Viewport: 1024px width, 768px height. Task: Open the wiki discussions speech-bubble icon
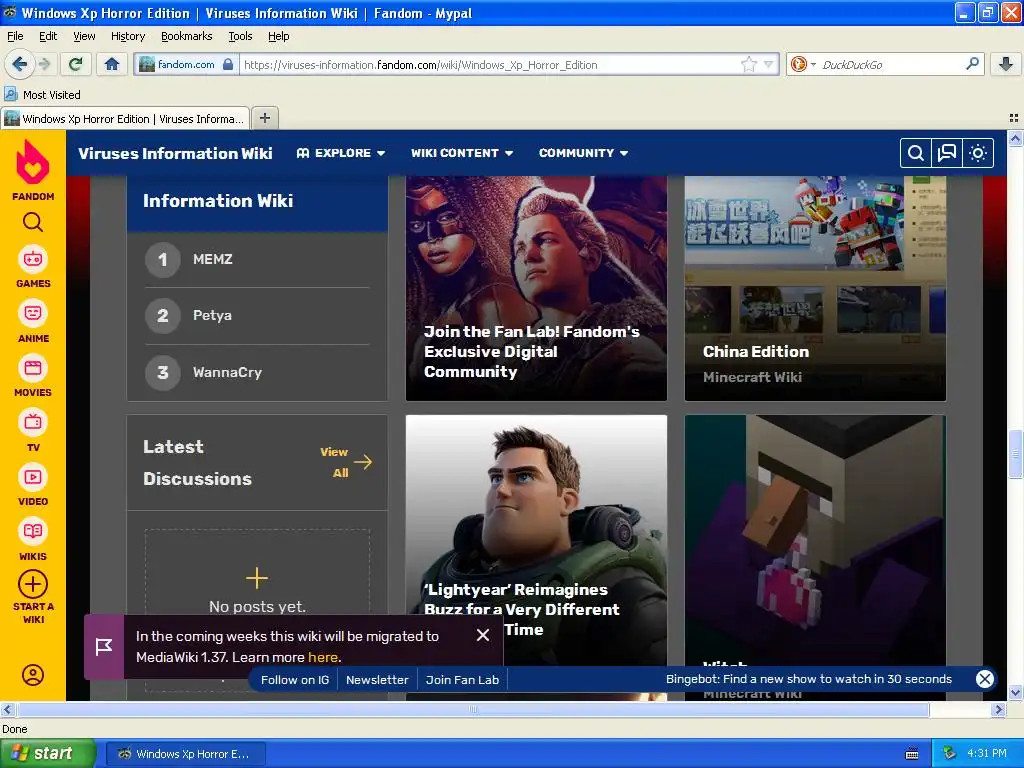pos(946,153)
